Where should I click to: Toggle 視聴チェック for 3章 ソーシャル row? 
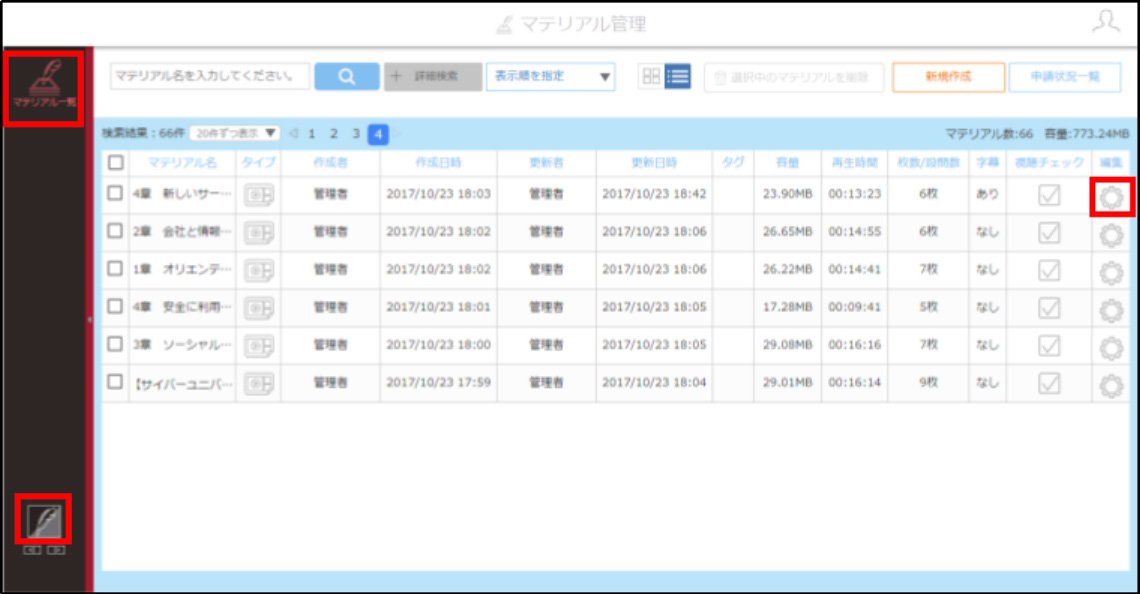point(1049,346)
